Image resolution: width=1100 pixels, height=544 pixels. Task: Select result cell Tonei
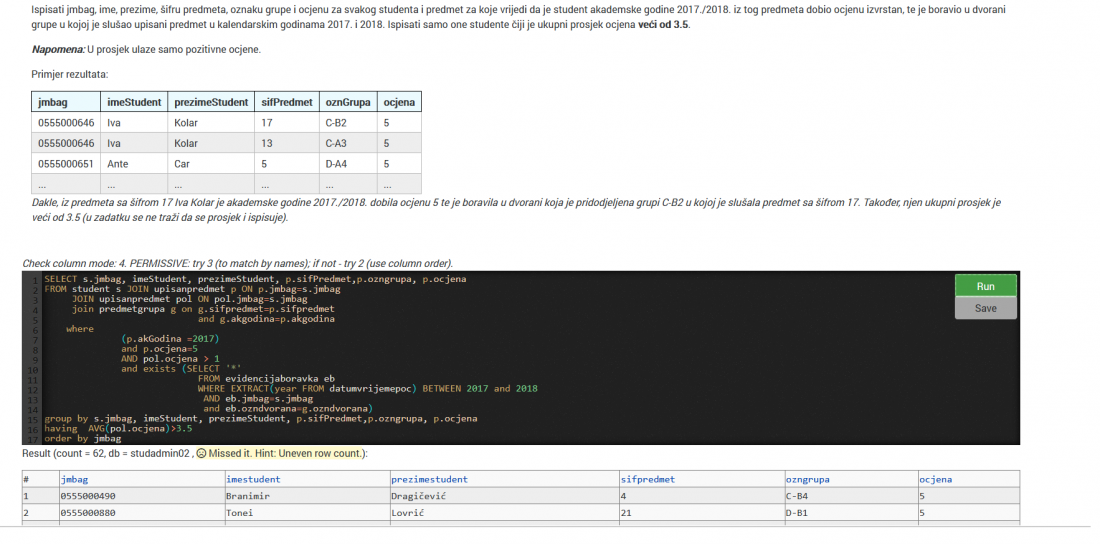click(307, 513)
